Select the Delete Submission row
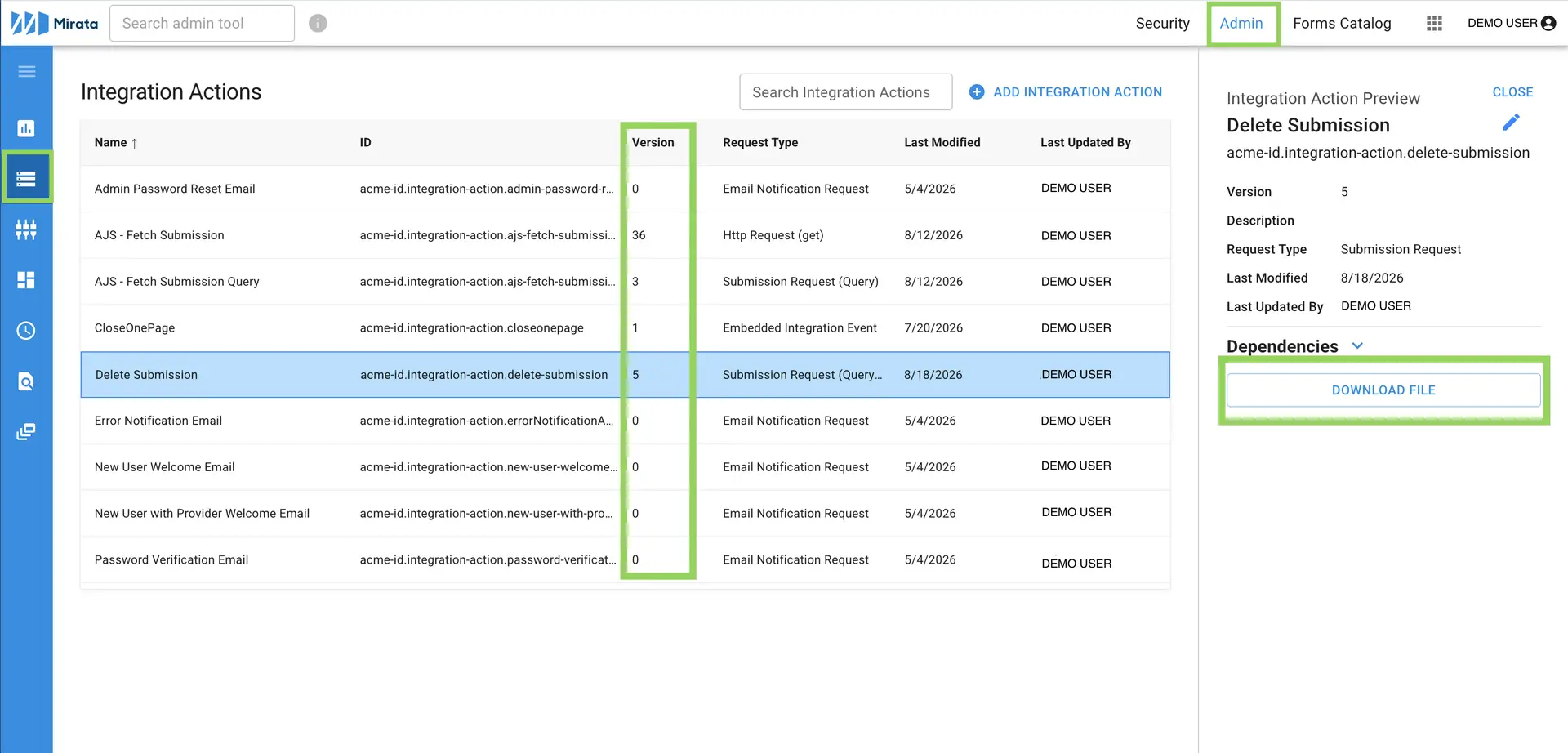The height and width of the screenshot is (753, 1568). 625,374
